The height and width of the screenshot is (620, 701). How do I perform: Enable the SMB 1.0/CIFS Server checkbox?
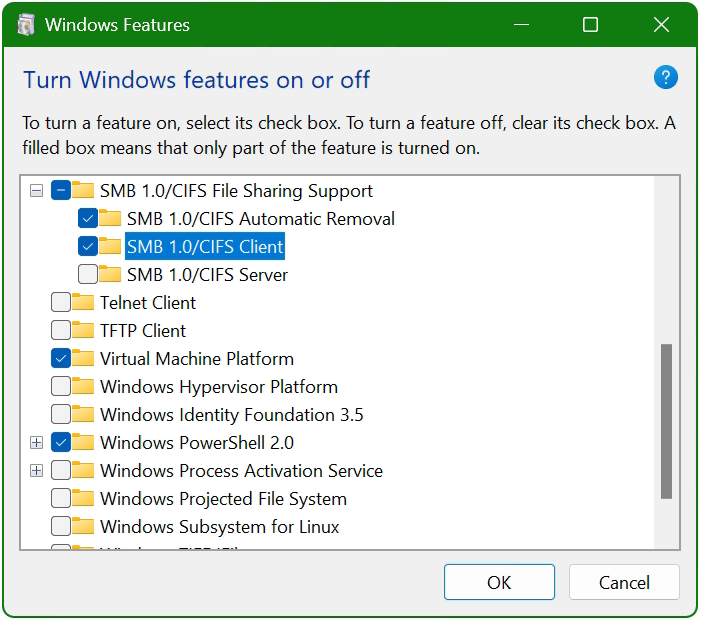(88, 274)
